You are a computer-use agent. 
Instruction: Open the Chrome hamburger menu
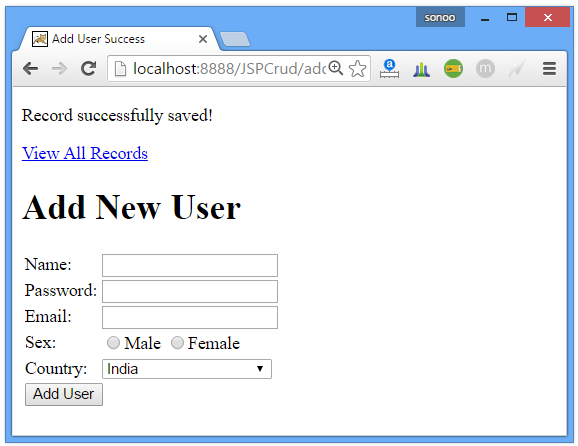[549, 69]
